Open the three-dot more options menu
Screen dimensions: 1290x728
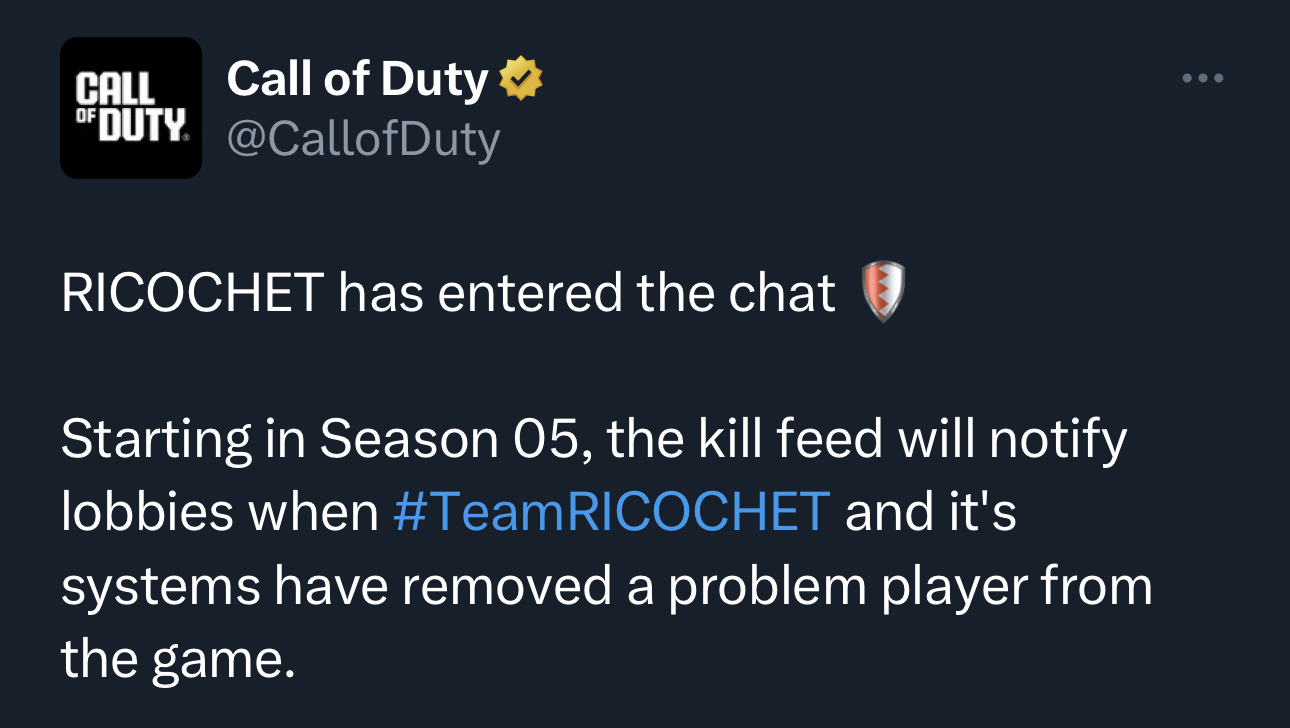tap(1202, 78)
